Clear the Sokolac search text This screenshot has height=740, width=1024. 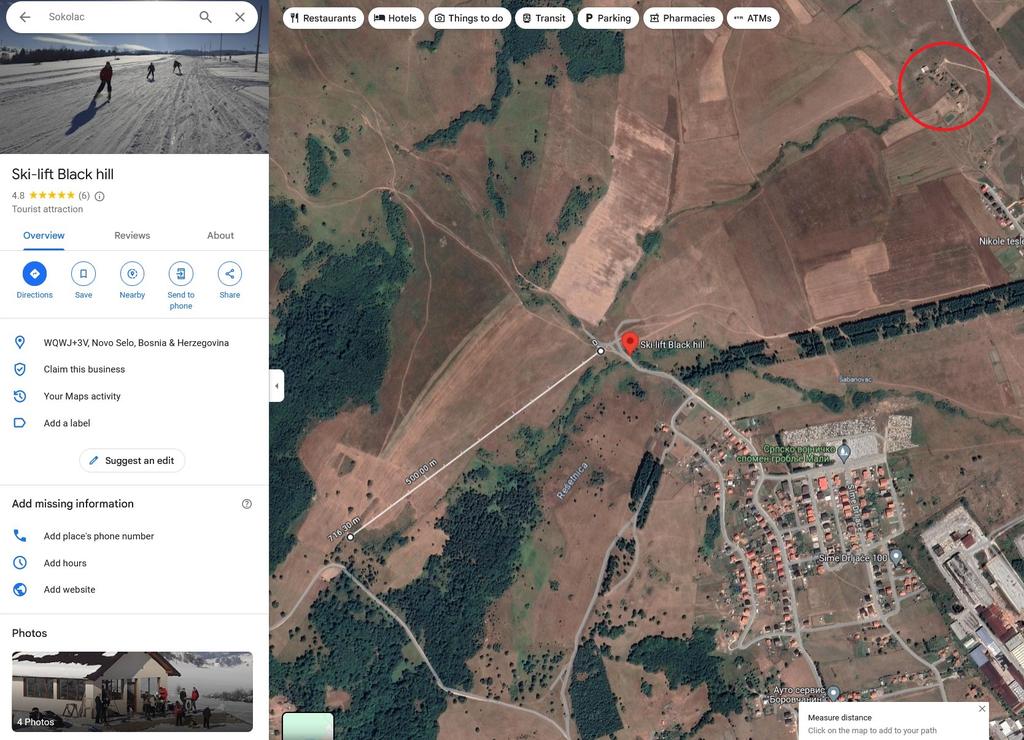click(240, 17)
